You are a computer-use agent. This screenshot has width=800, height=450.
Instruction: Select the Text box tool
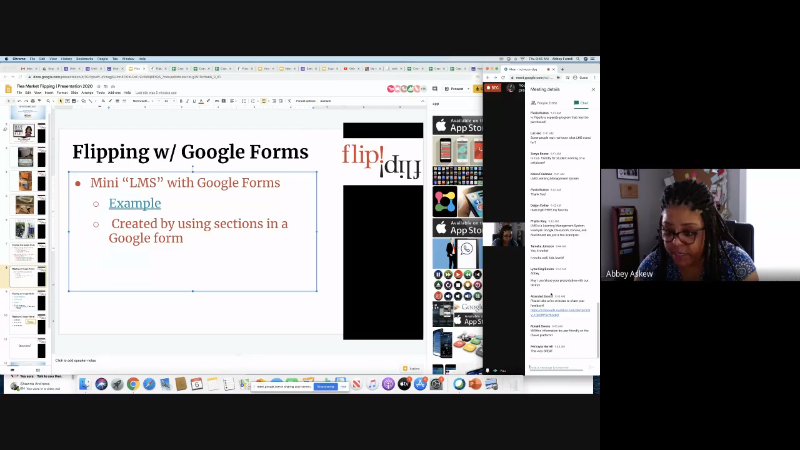click(x=67, y=101)
